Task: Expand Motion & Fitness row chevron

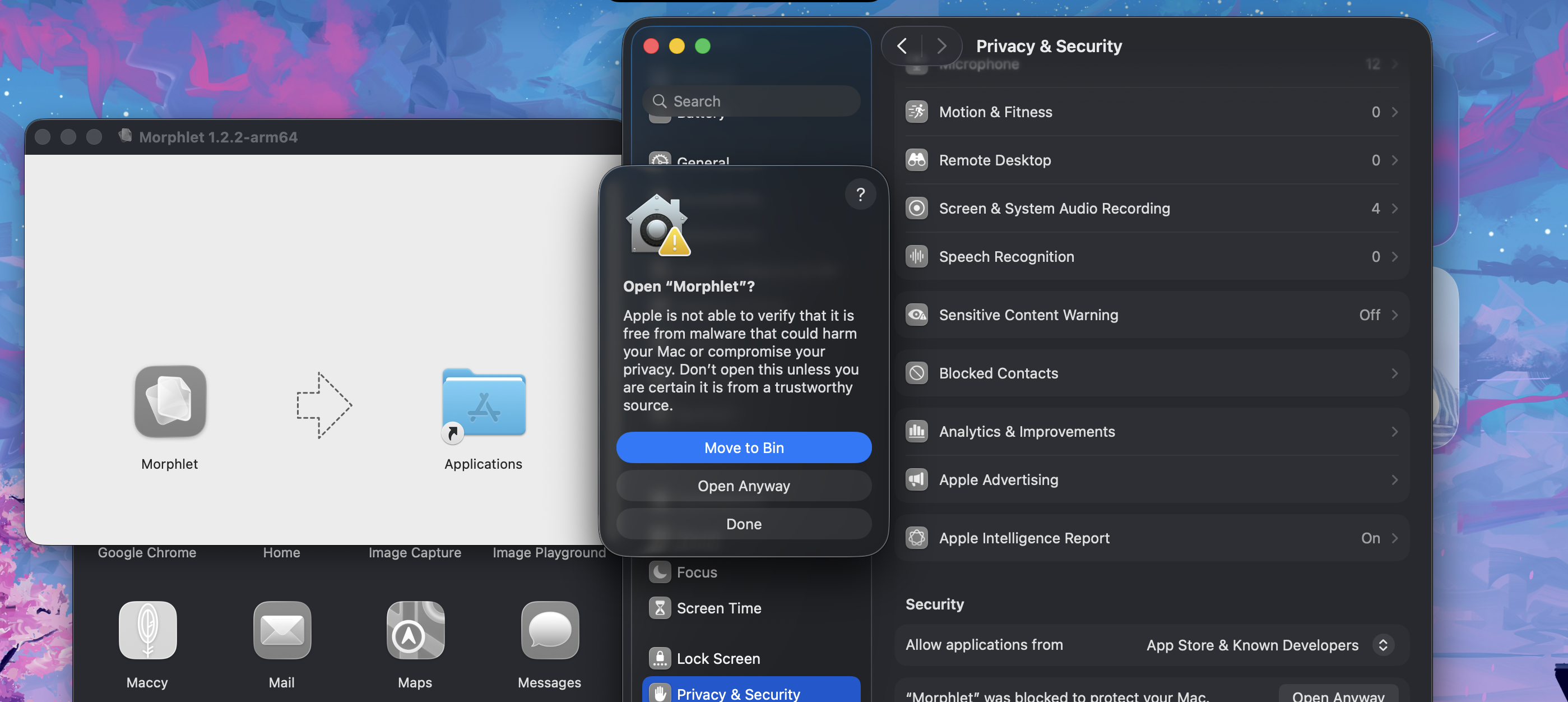Action: (1394, 112)
